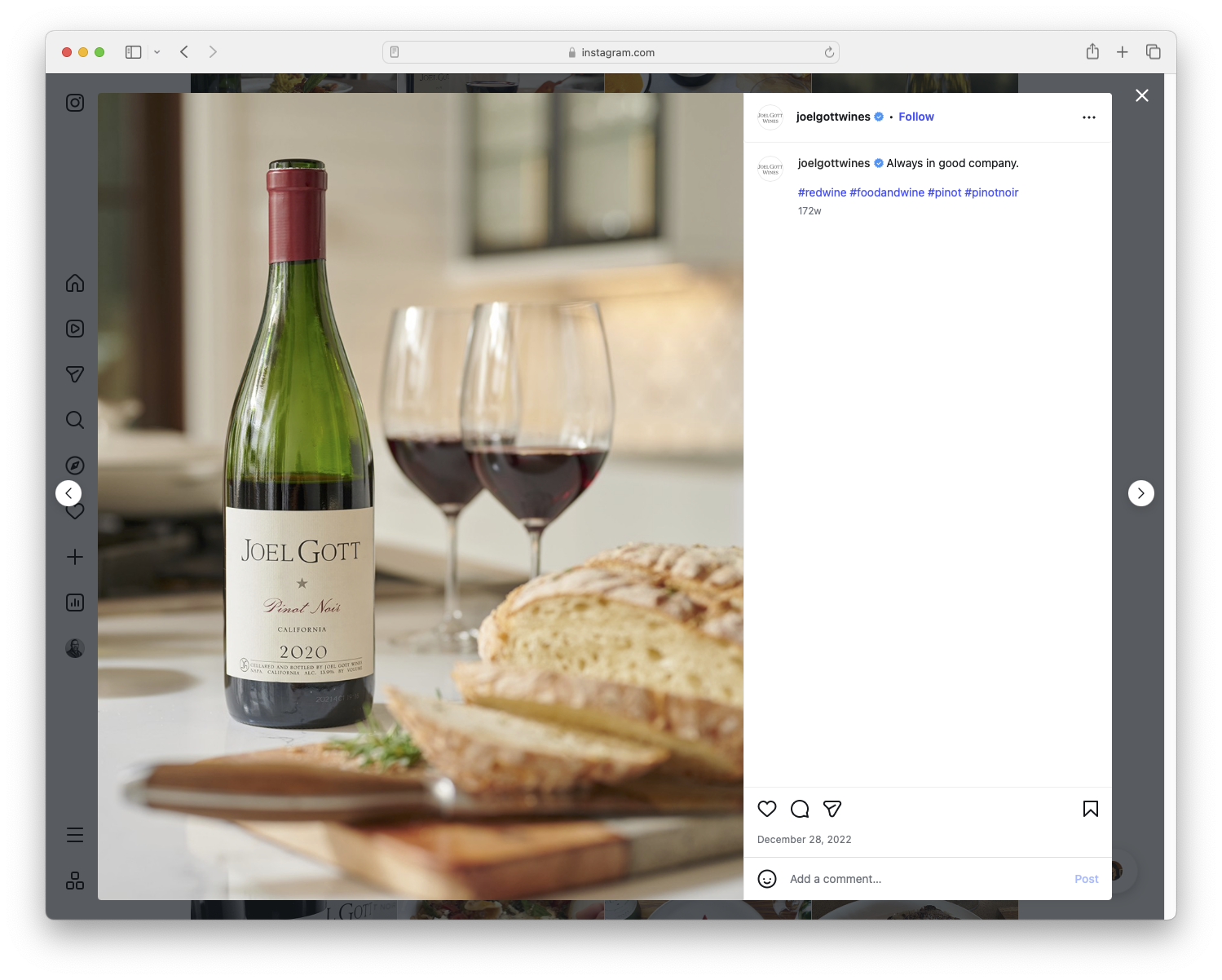Open joelgottwines avatar beside caption
The height and width of the screenshot is (980, 1222).
click(770, 168)
